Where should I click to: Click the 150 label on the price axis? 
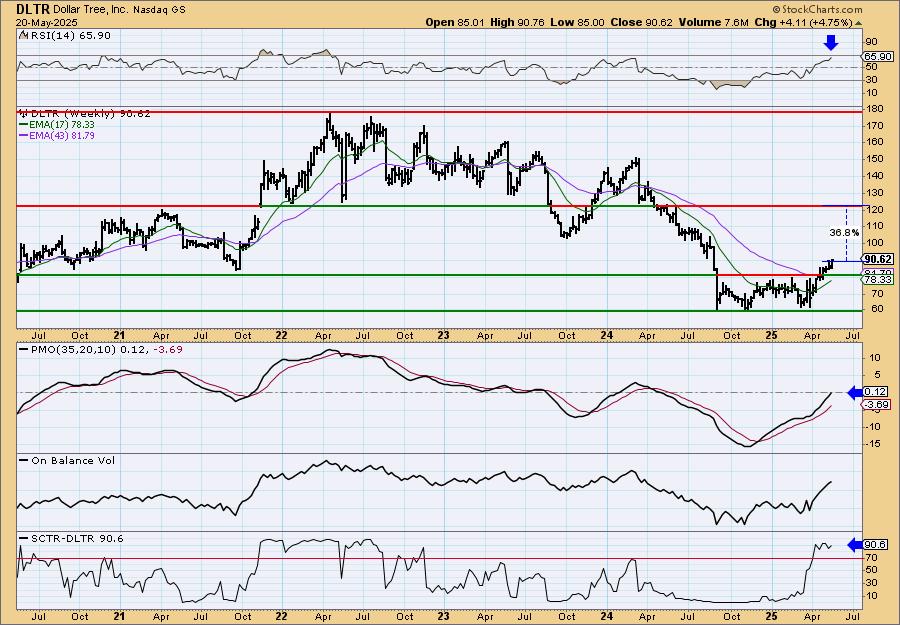pyautogui.click(x=874, y=159)
